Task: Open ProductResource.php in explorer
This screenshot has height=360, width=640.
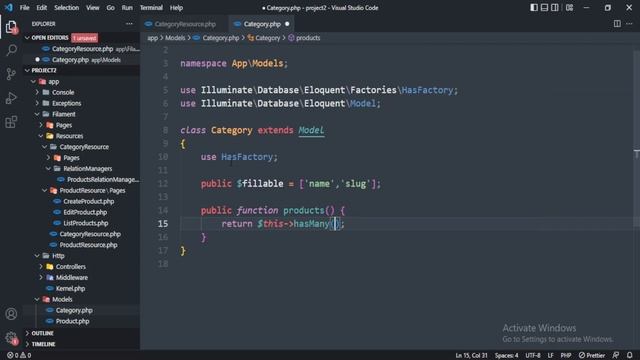Action: [x=88, y=245]
